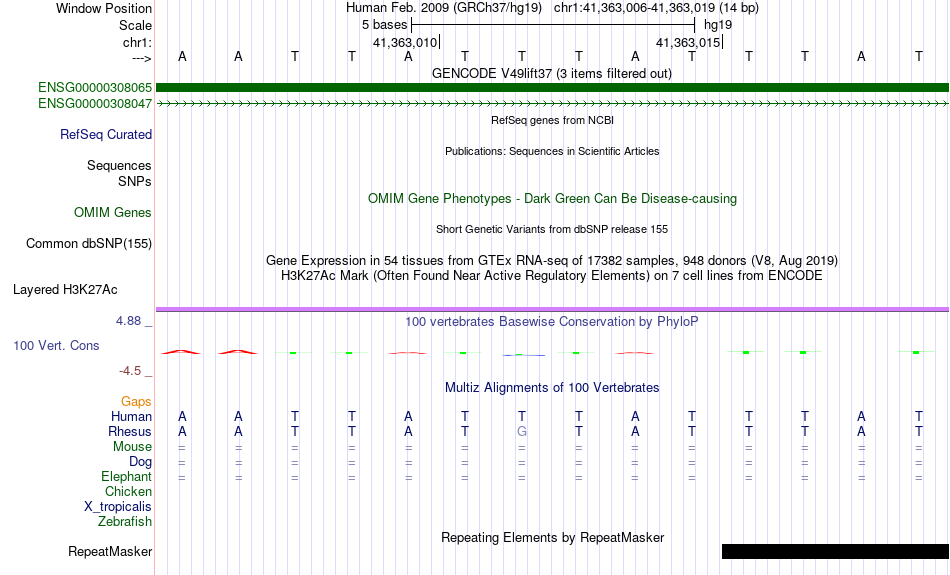Click the Gaps row label
The height and width of the screenshot is (575, 950).
click(136, 402)
